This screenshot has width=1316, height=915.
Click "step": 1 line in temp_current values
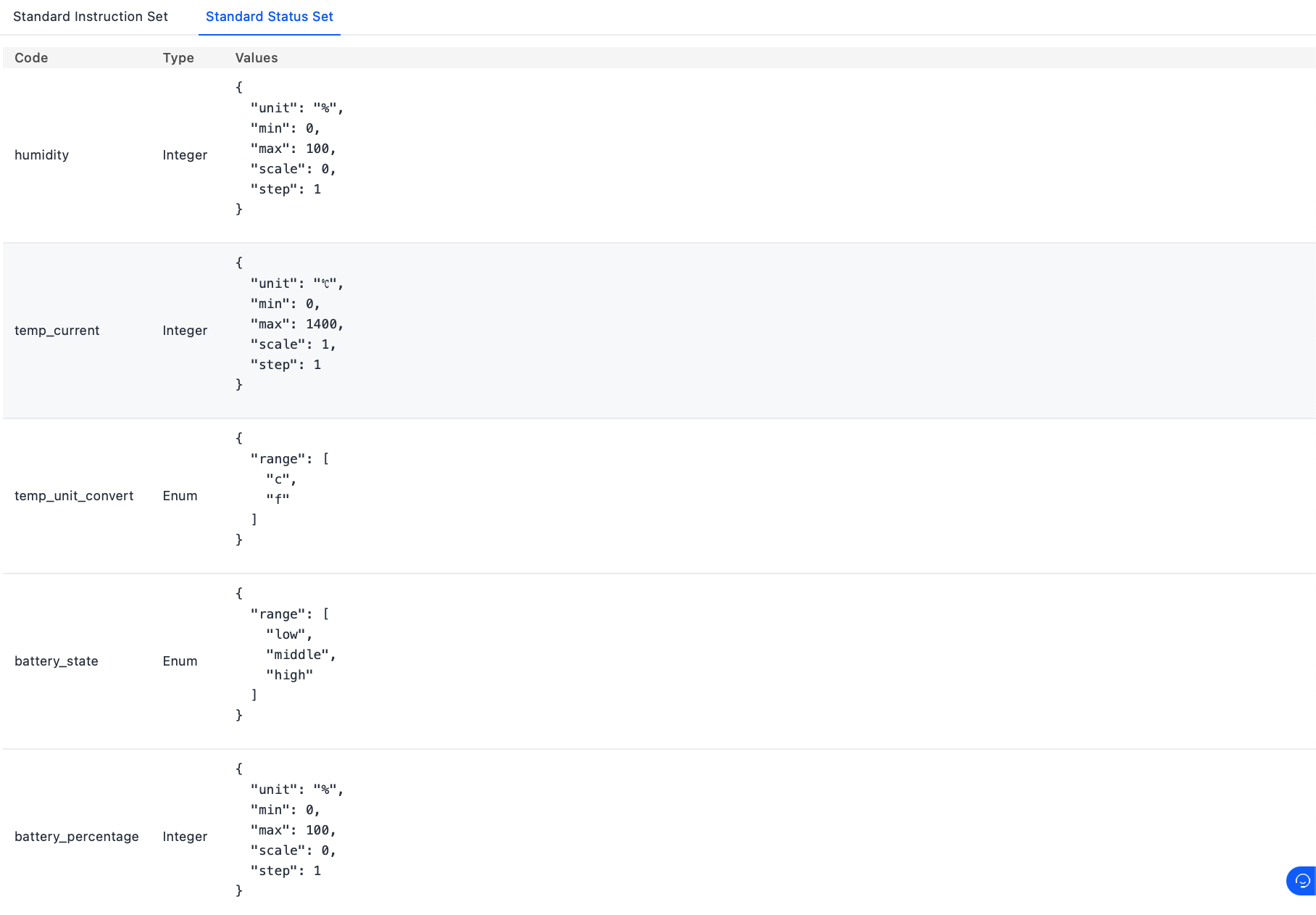coord(286,365)
